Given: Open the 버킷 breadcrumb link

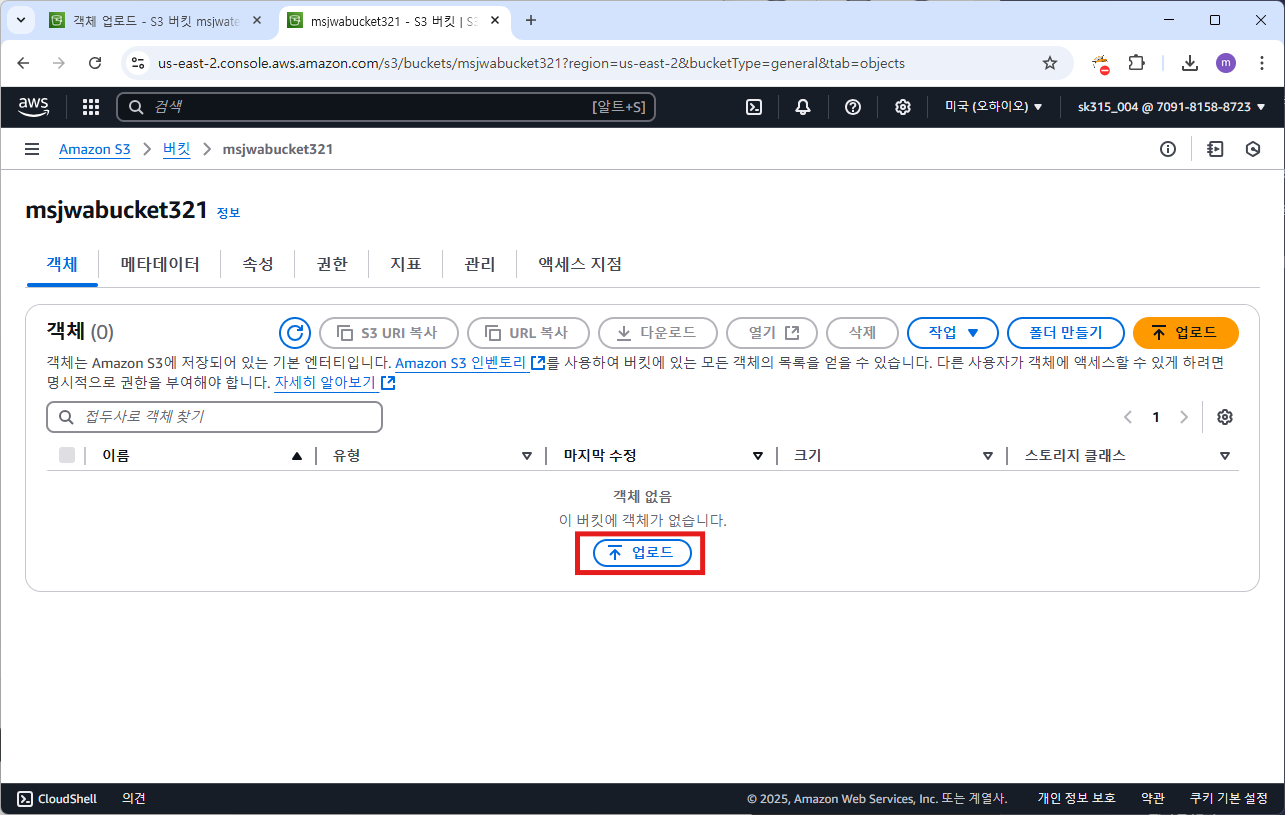Looking at the screenshot, I should (177, 149).
